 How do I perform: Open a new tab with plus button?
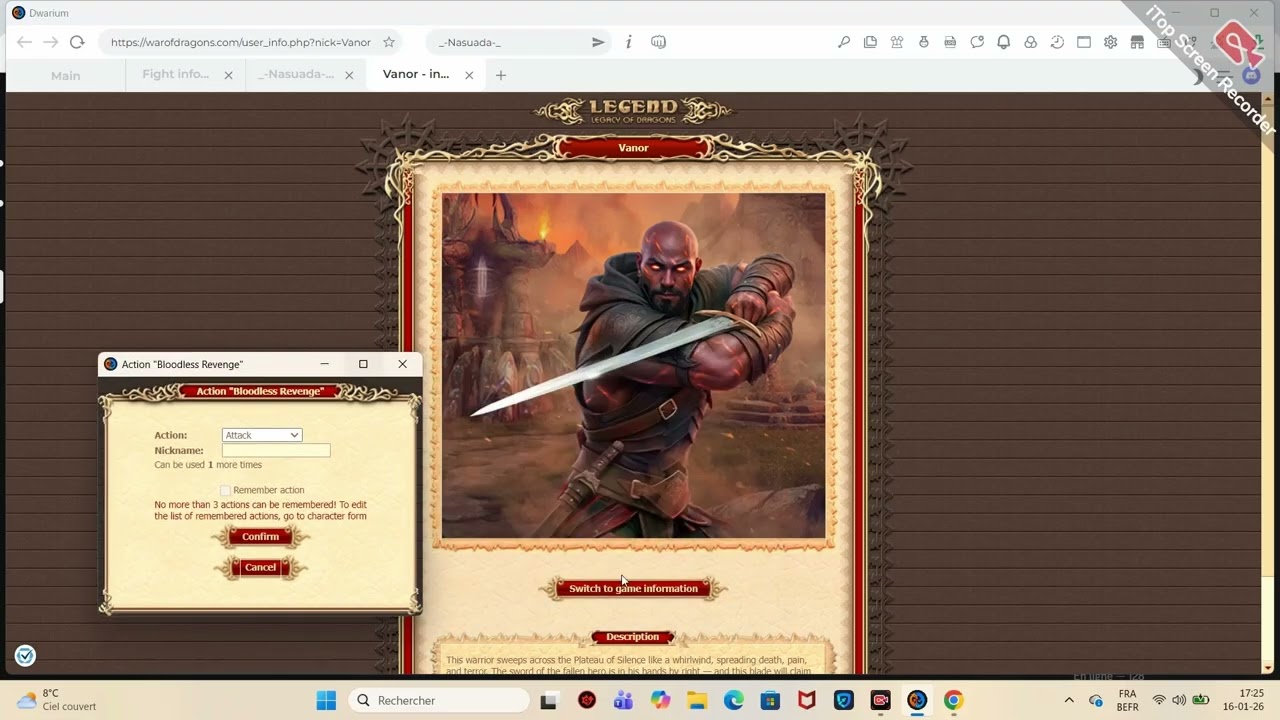click(501, 75)
